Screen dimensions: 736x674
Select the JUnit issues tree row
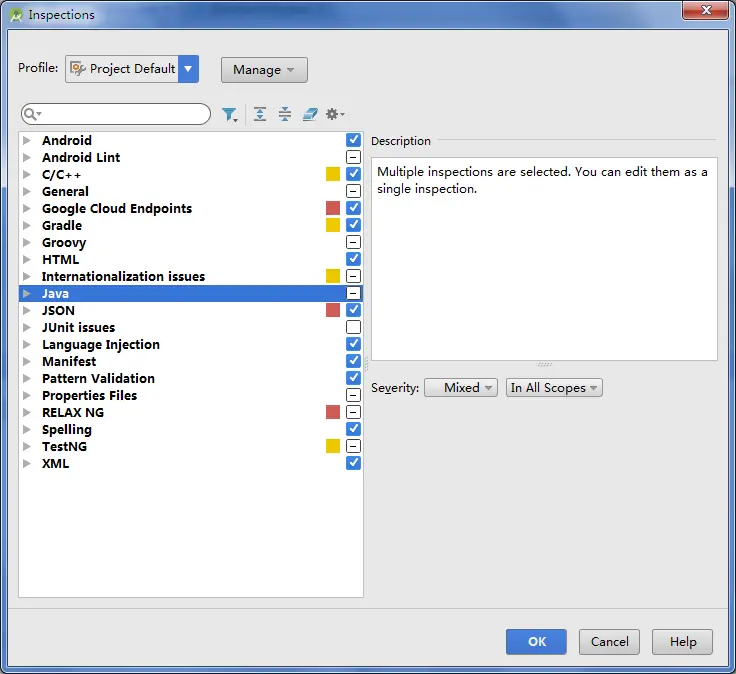pos(191,327)
